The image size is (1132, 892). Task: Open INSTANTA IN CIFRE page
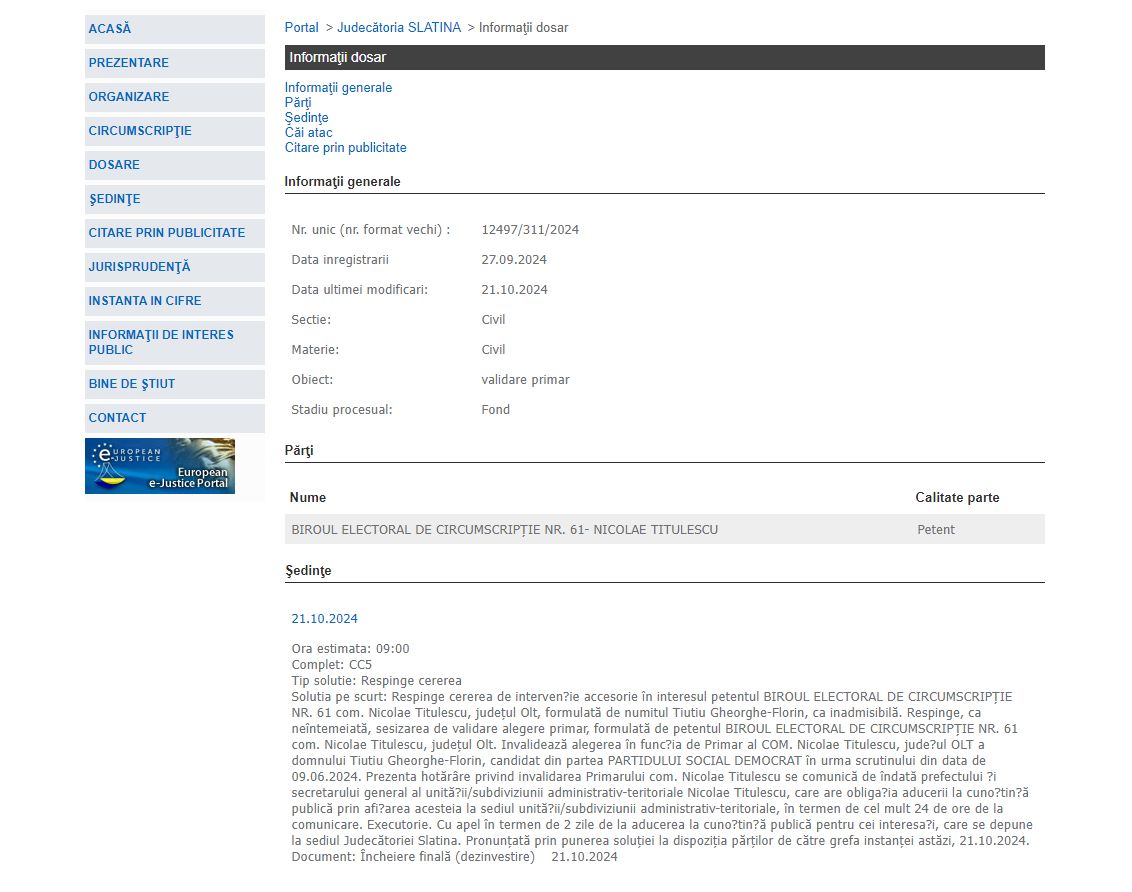[x=145, y=301]
